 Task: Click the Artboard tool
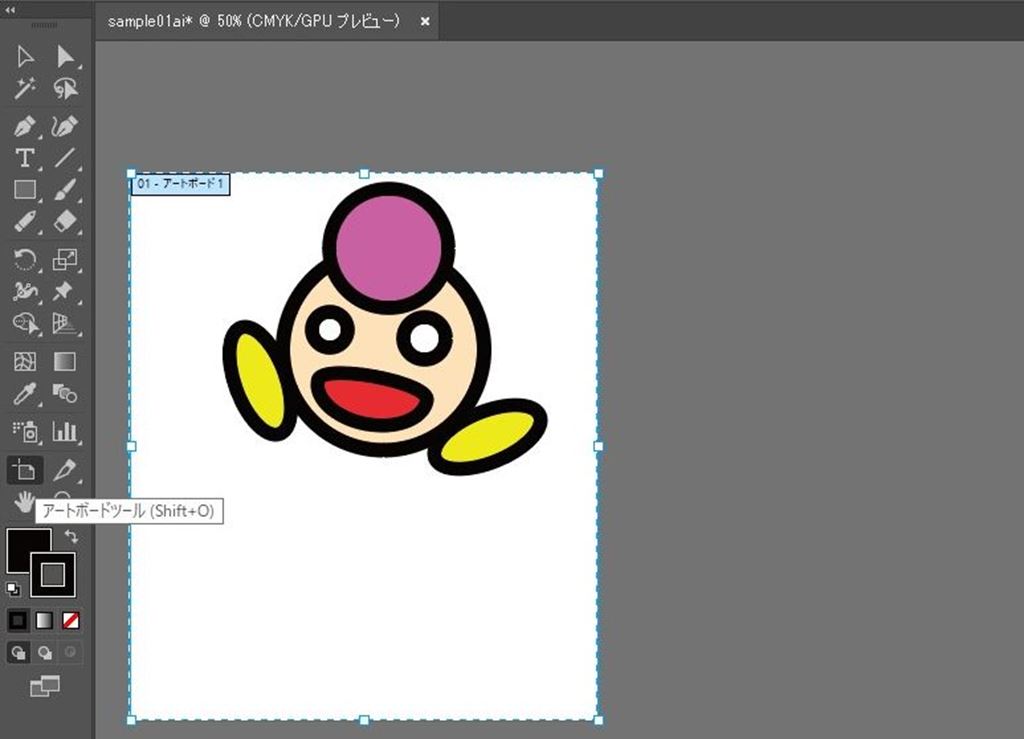25,469
